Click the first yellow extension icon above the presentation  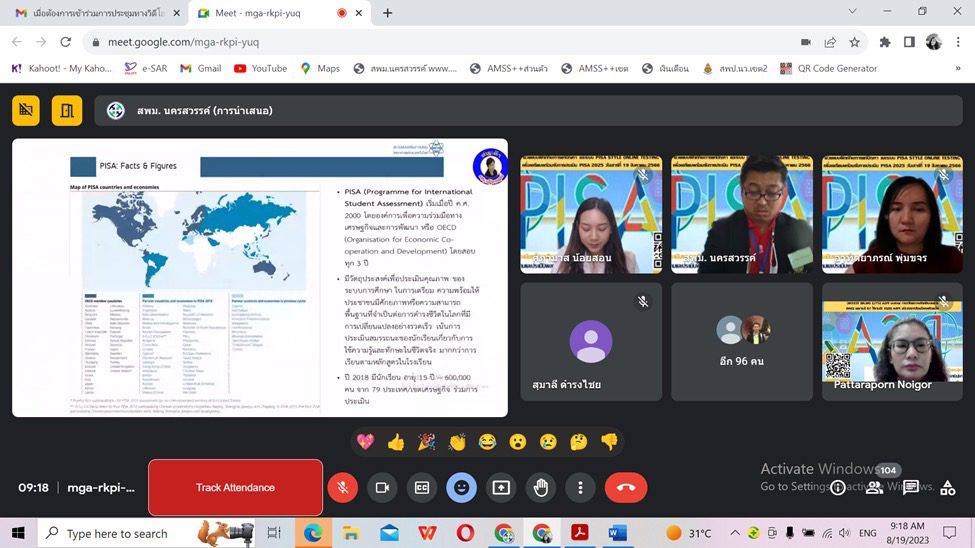pos(25,111)
